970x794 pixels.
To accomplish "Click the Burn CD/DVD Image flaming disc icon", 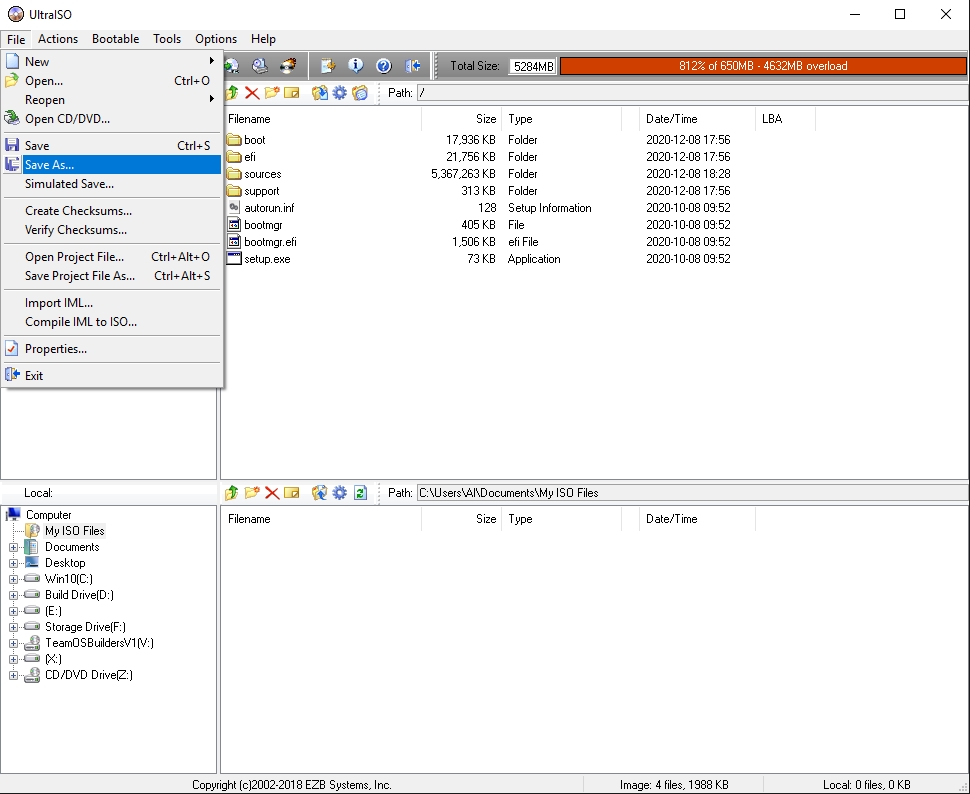I will click(x=288, y=66).
